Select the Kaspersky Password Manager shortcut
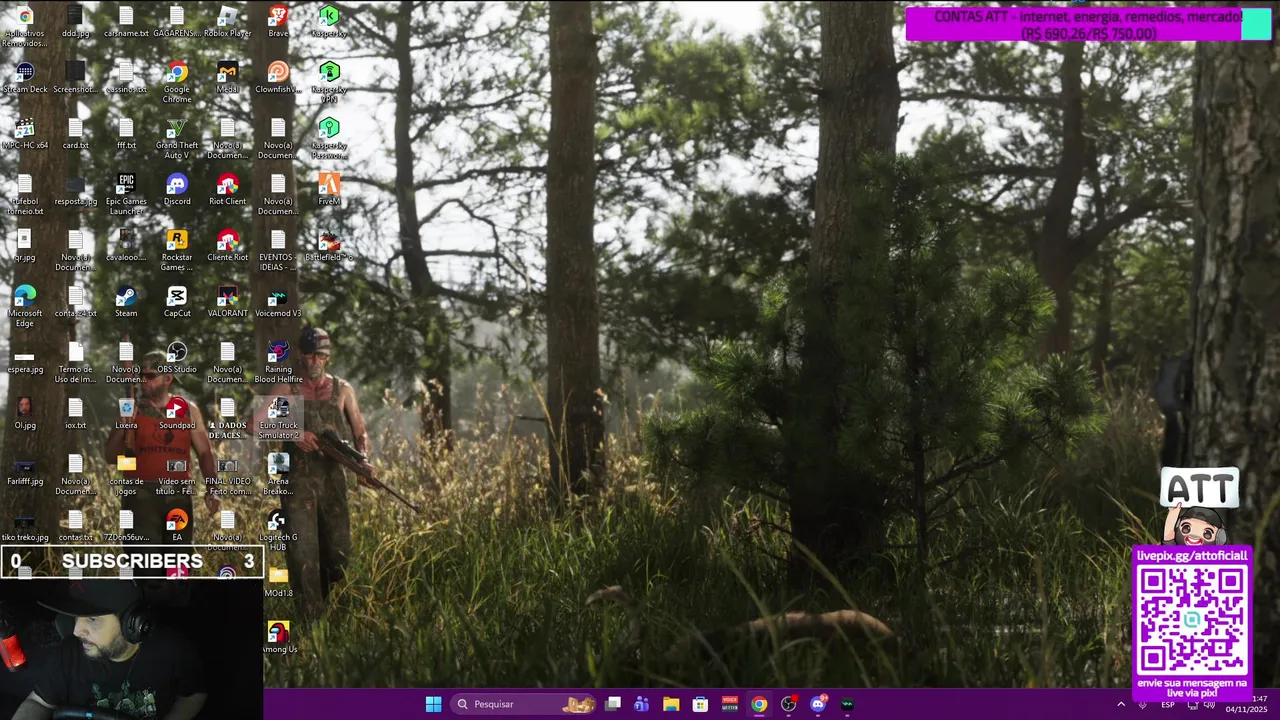This screenshot has width=1280, height=720. click(x=329, y=138)
